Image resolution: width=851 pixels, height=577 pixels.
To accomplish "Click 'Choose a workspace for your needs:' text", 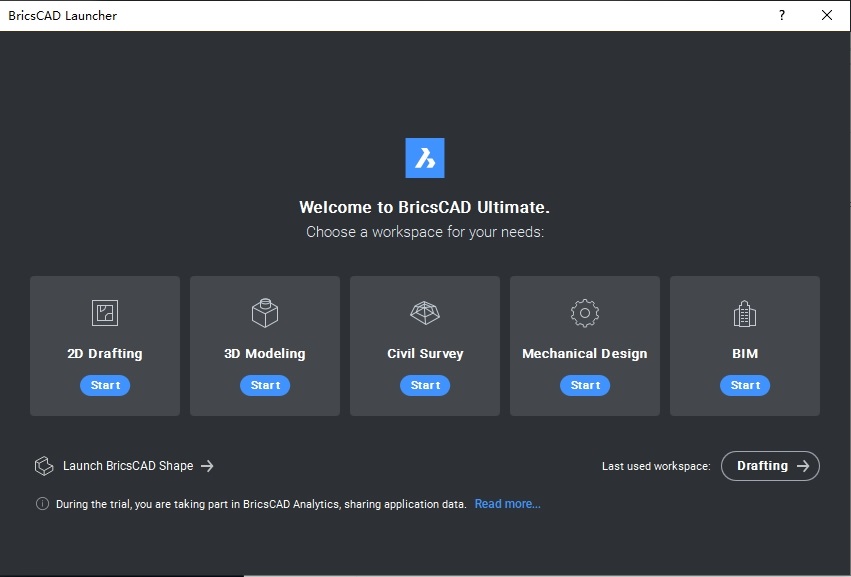I will coord(425,232).
